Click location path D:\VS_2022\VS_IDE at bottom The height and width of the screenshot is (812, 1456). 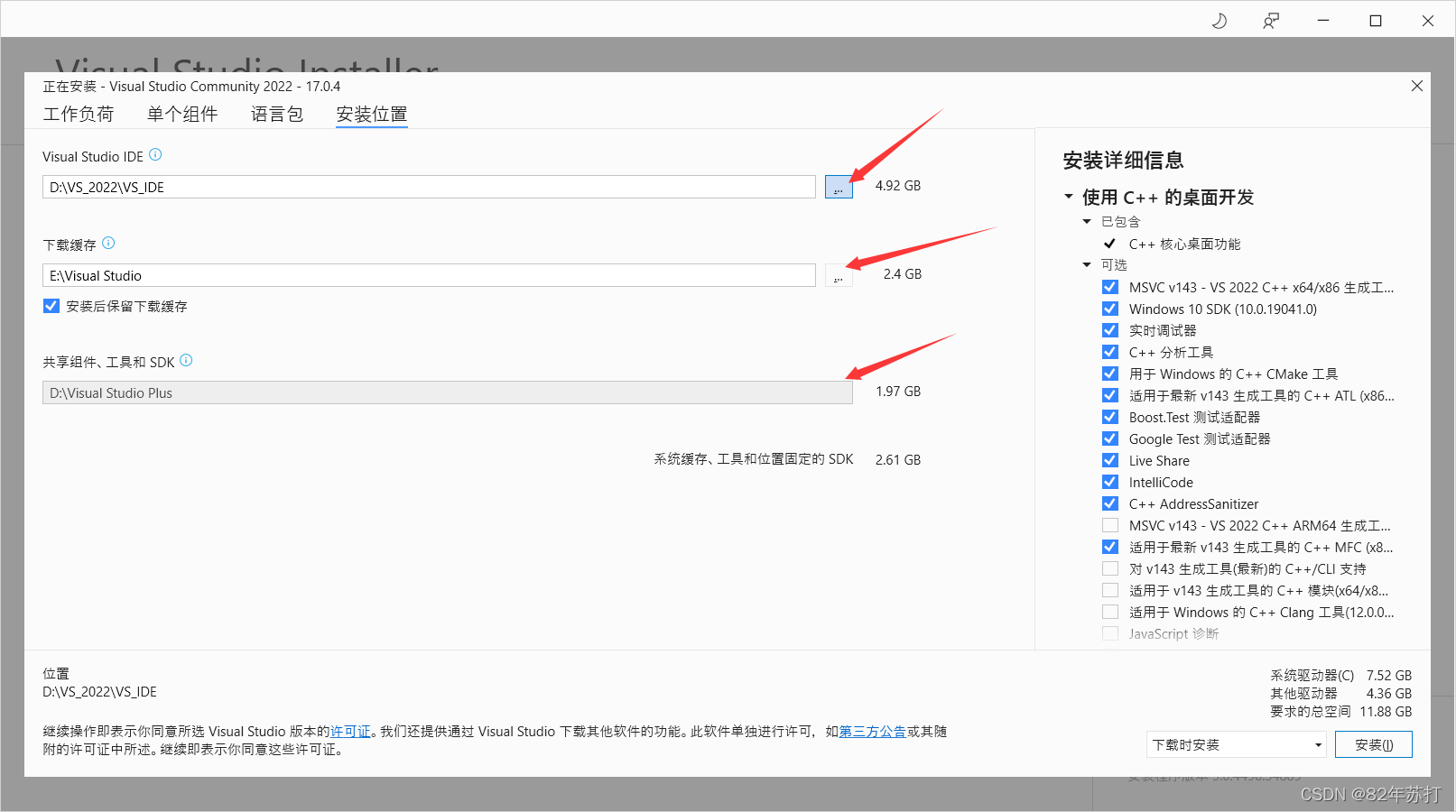pyautogui.click(x=99, y=692)
